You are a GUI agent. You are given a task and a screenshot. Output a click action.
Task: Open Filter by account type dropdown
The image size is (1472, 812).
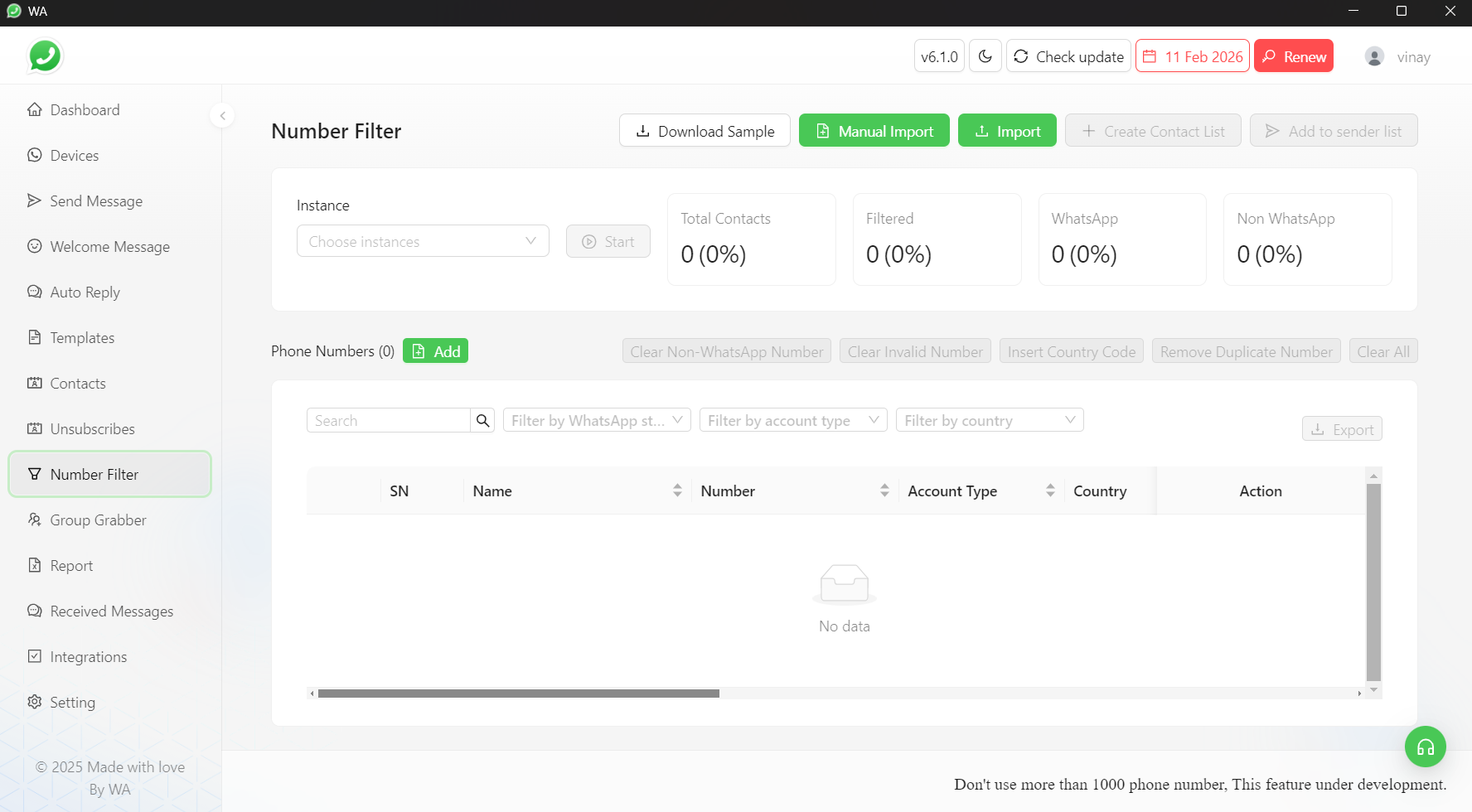792,421
